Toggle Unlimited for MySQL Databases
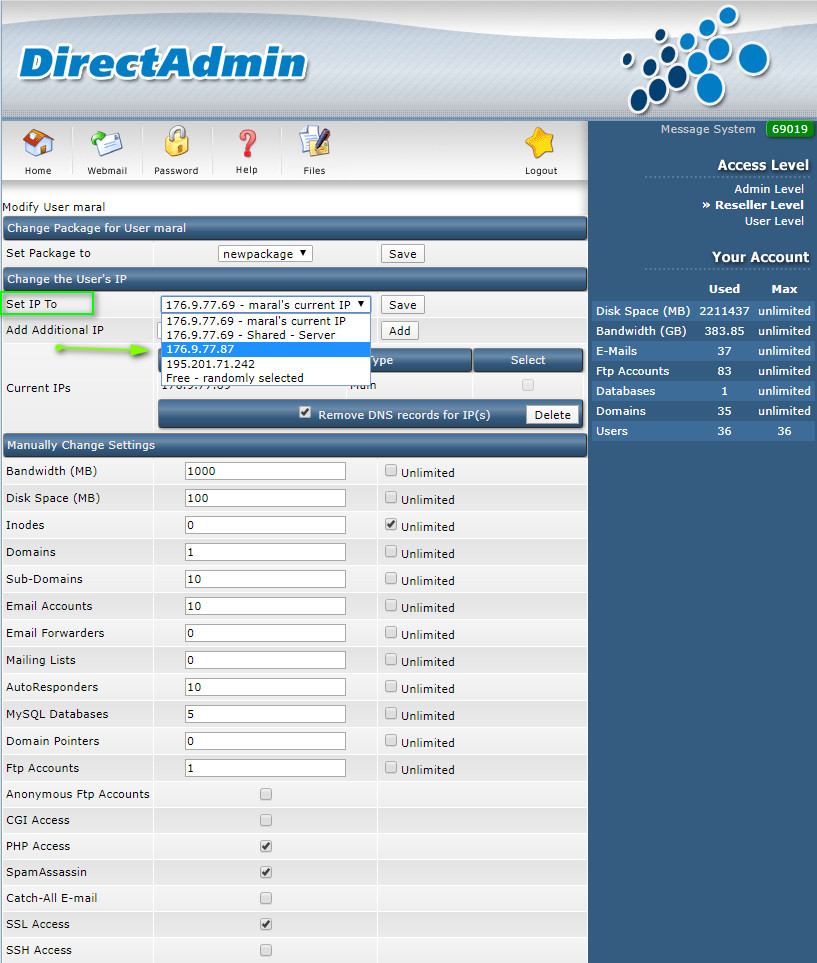 (x=391, y=714)
